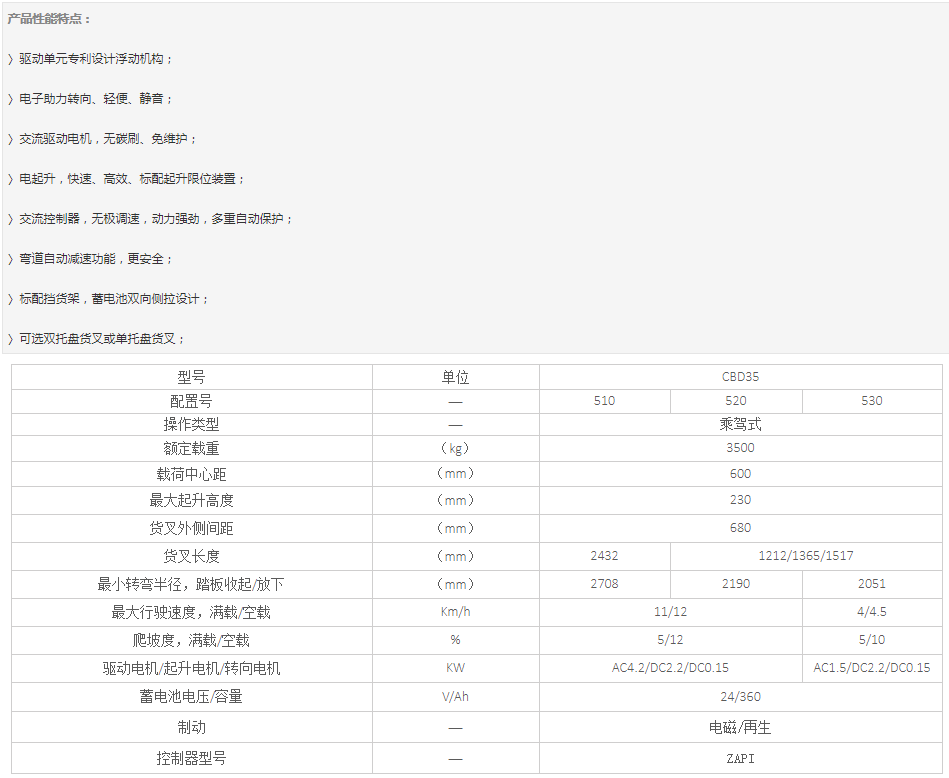Click configuration number 530
The image size is (949, 778).
(x=871, y=400)
